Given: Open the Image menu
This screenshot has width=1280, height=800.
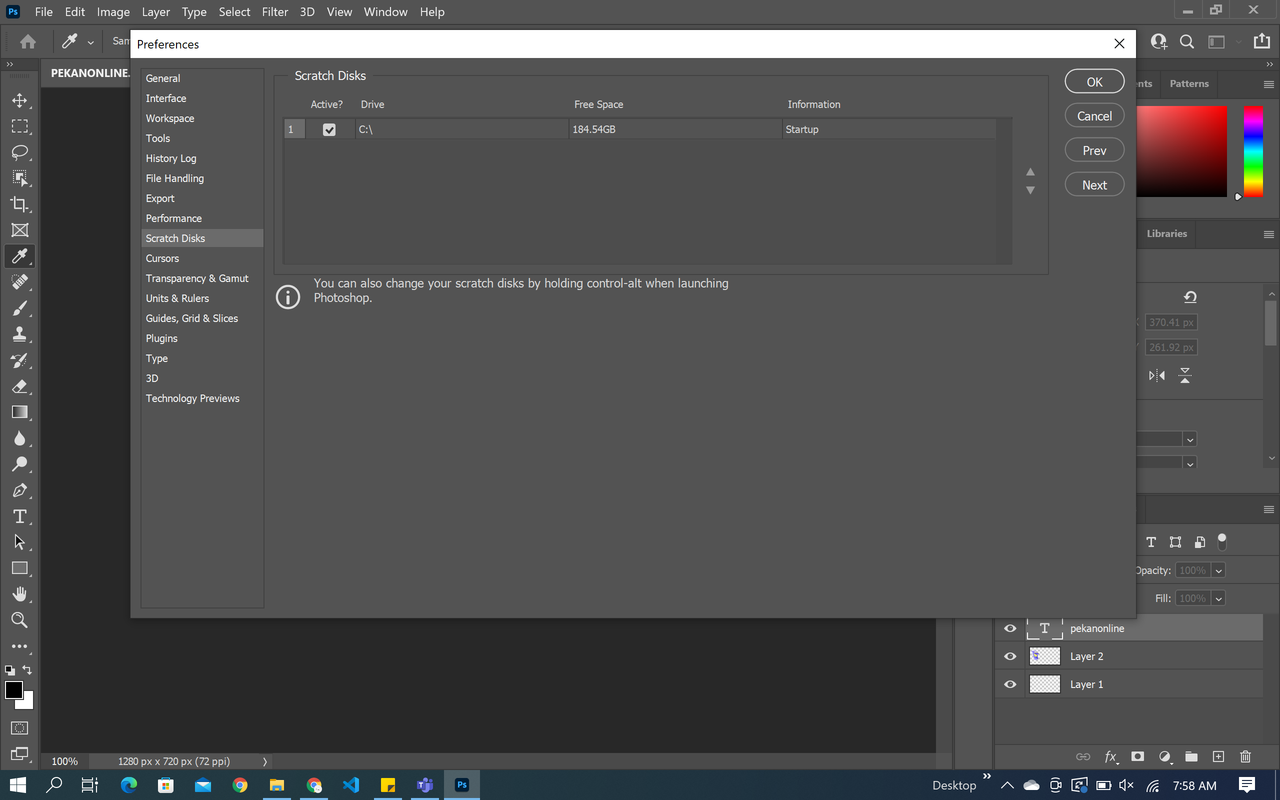Looking at the screenshot, I should pyautogui.click(x=113, y=12).
